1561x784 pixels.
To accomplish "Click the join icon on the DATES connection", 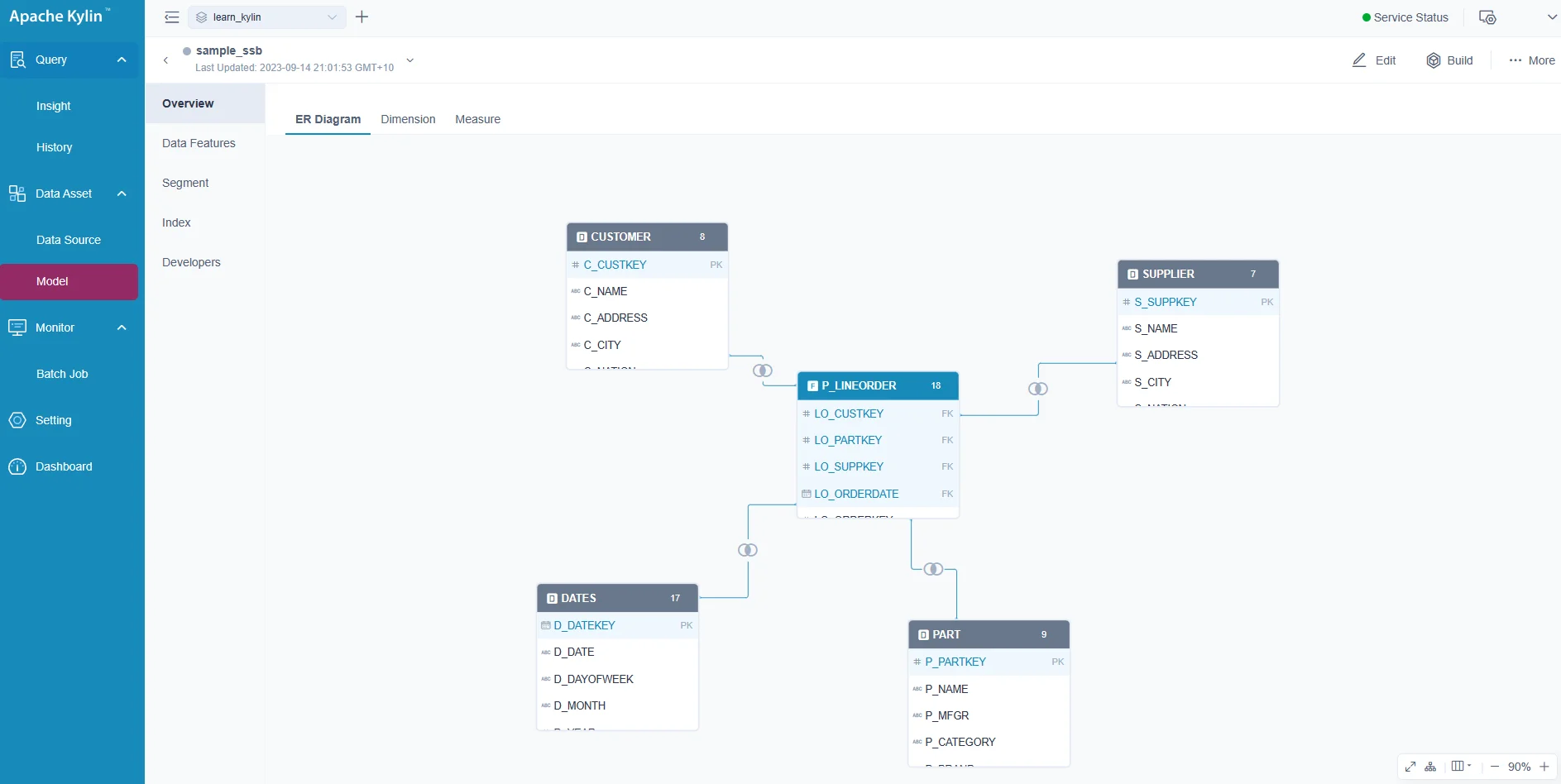I will (748, 550).
